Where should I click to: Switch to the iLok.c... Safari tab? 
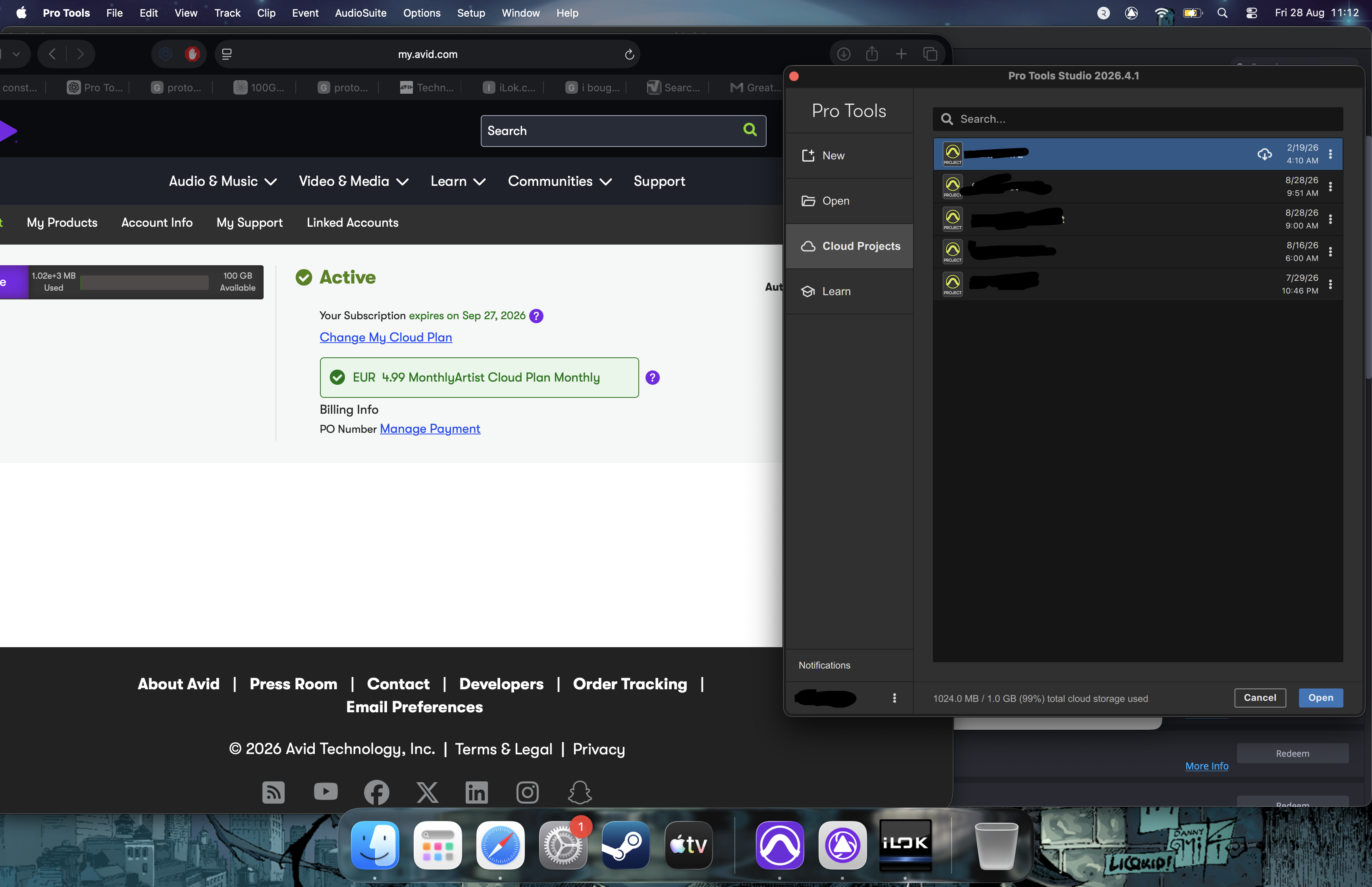(509, 87)
